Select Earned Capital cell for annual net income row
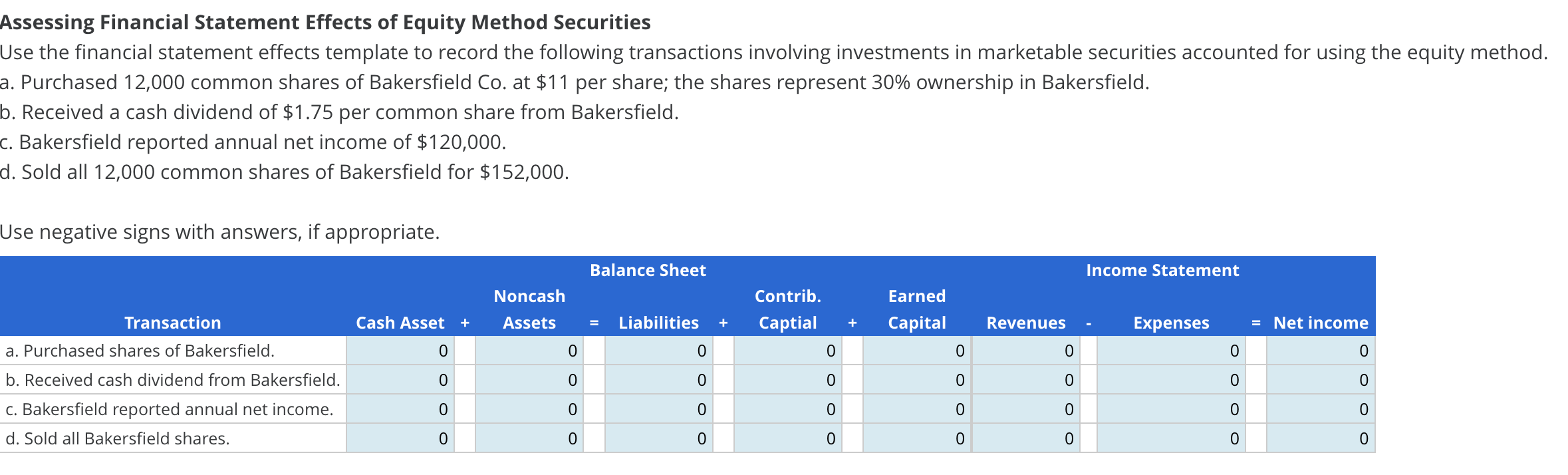 click(x=916, y=409)
